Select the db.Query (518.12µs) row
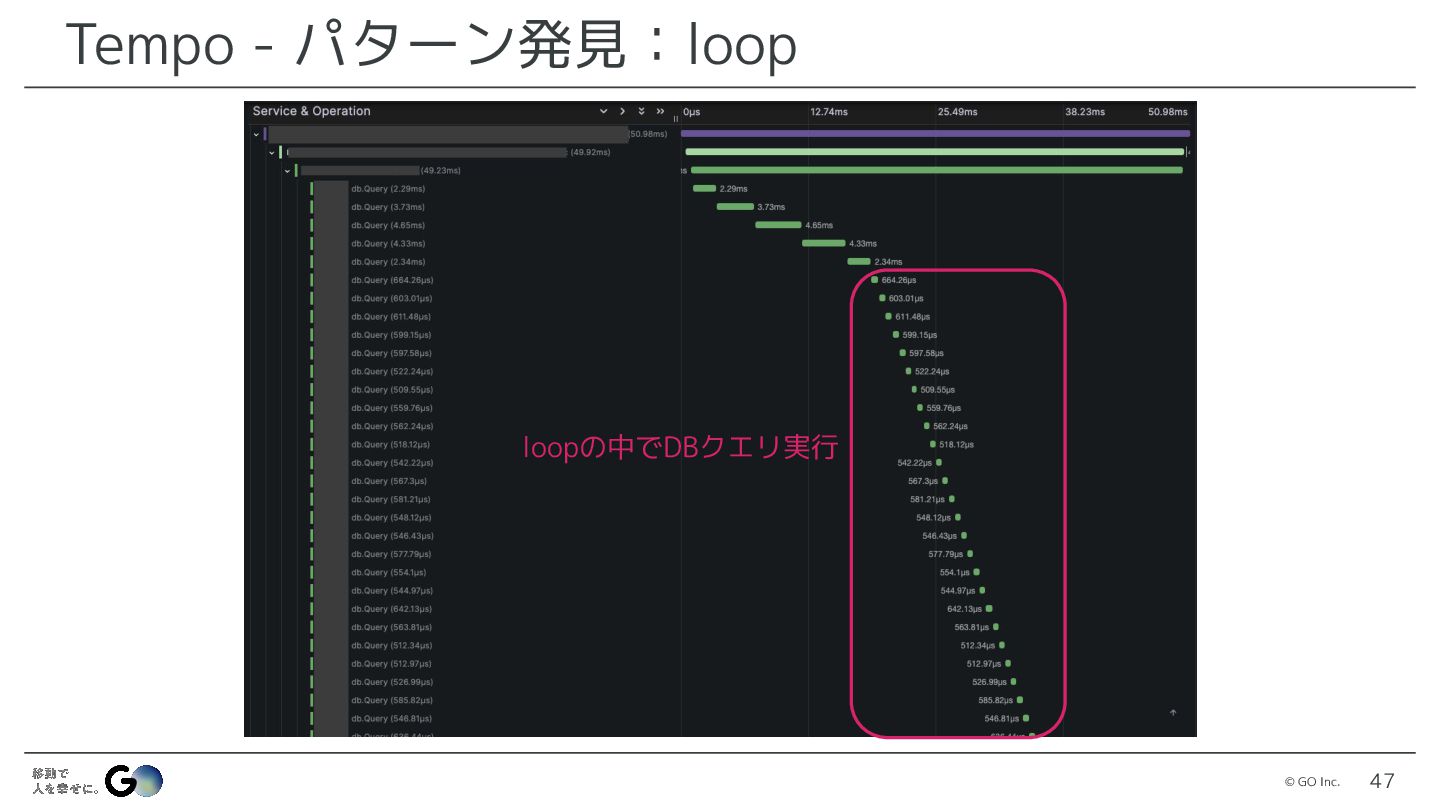The height and width of the screenshot is (810, 1440). click(x=391, y=445)
